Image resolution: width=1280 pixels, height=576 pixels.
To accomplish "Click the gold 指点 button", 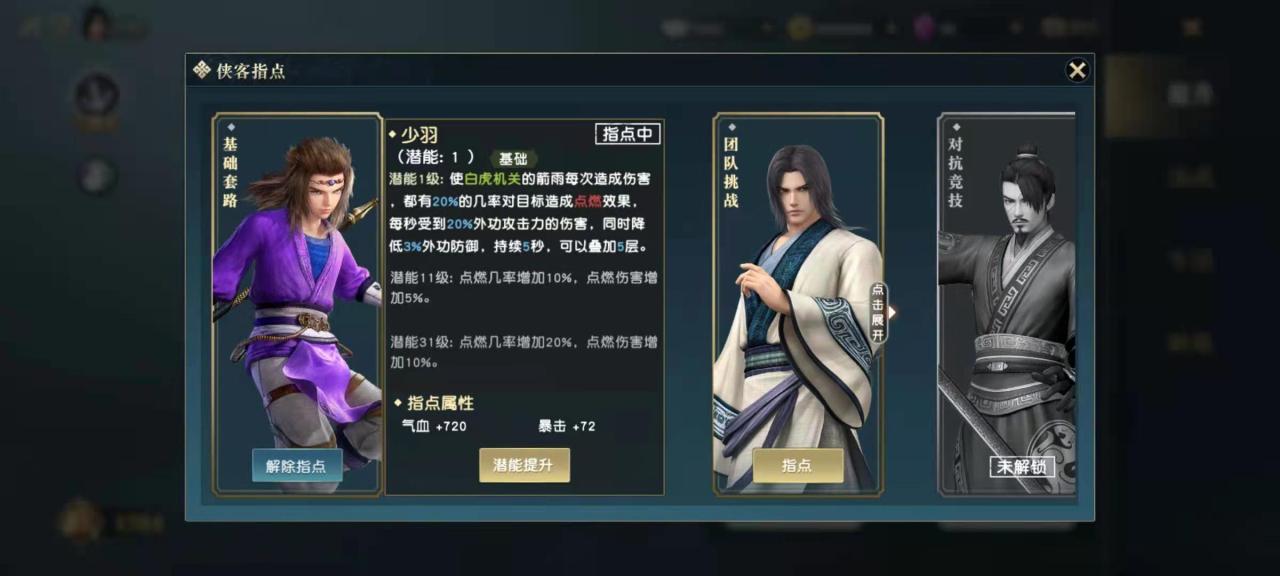I will pos(798,465).
